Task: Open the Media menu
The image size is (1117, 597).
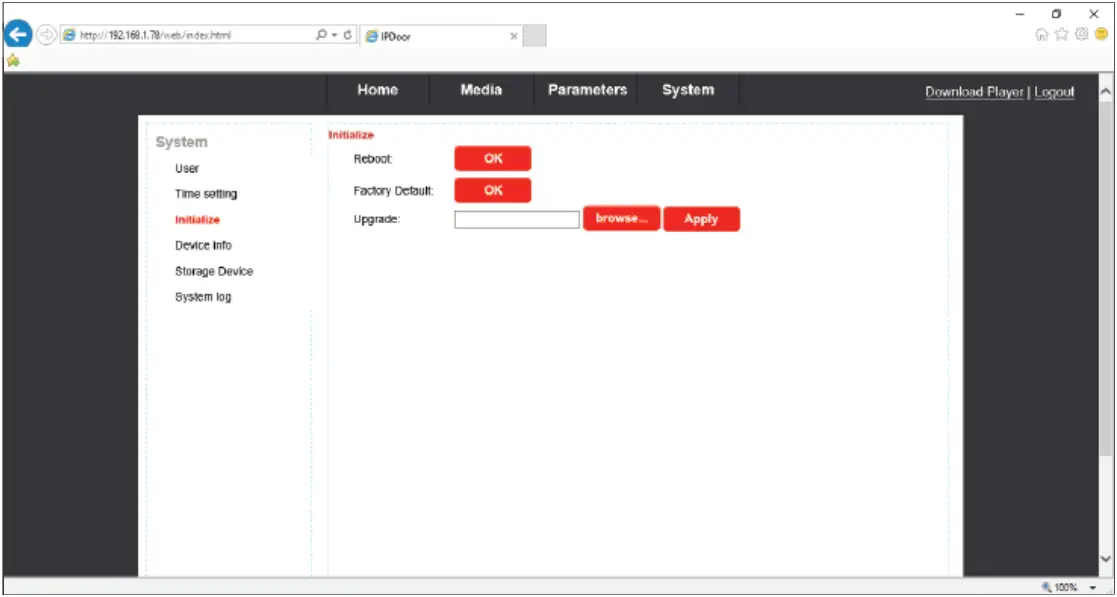Action: pos(481,90)
